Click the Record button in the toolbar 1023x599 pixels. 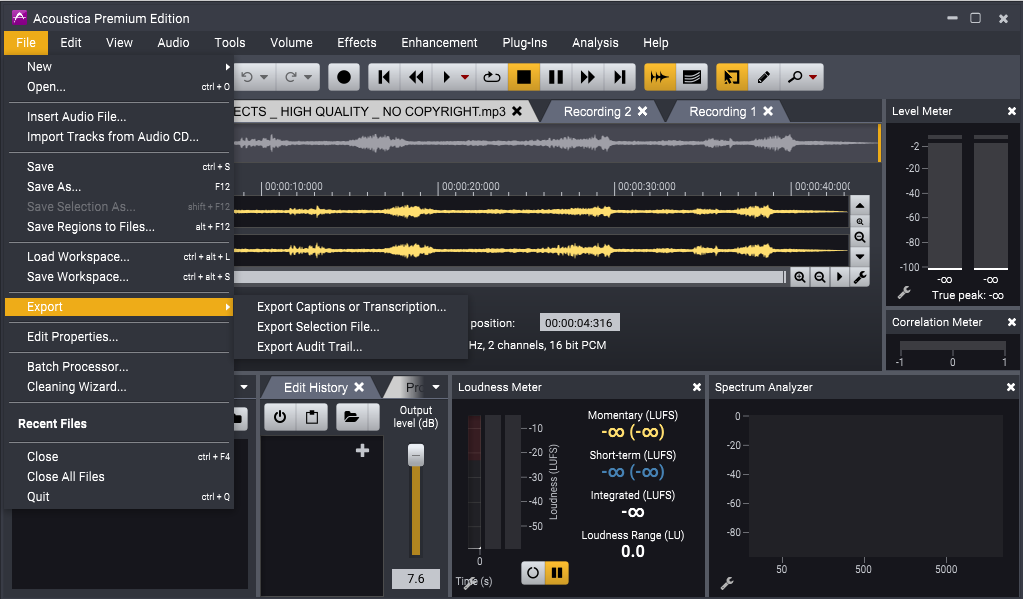click(x=344, y=77)
